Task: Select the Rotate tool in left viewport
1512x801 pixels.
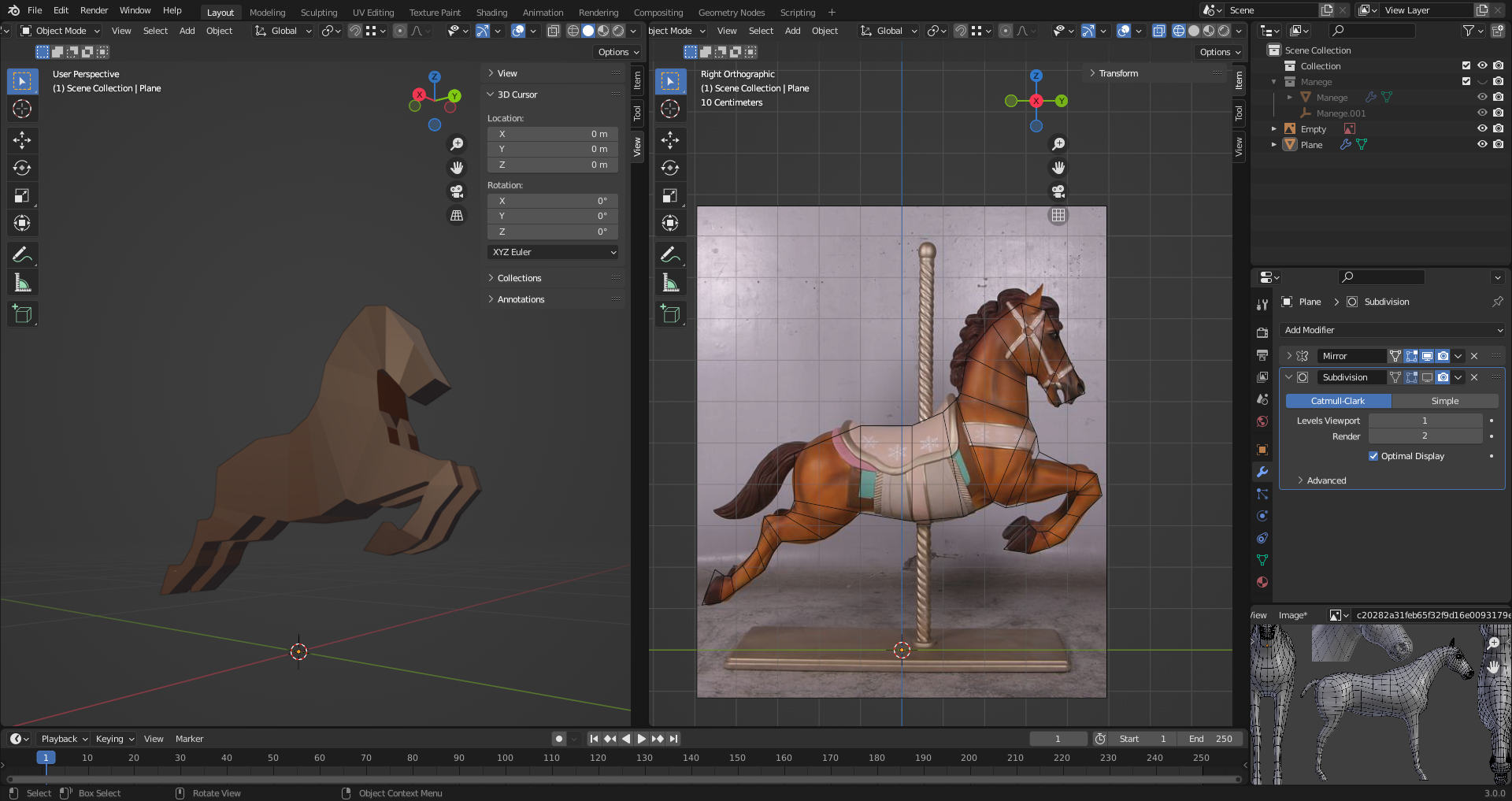Action: 22,168
